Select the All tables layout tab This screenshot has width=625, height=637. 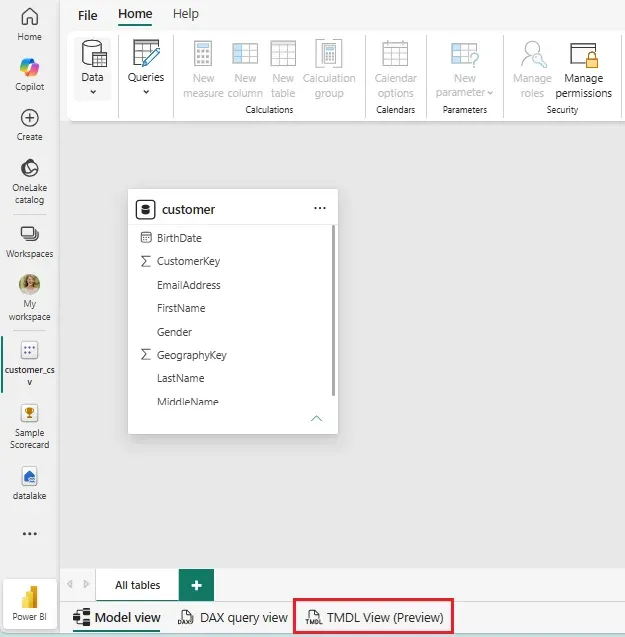click(137, 585)
